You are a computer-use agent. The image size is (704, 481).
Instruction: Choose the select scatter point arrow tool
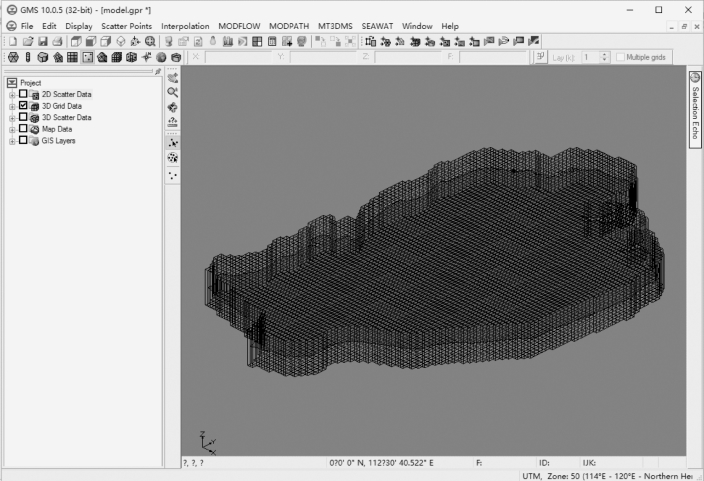point(173,143)
